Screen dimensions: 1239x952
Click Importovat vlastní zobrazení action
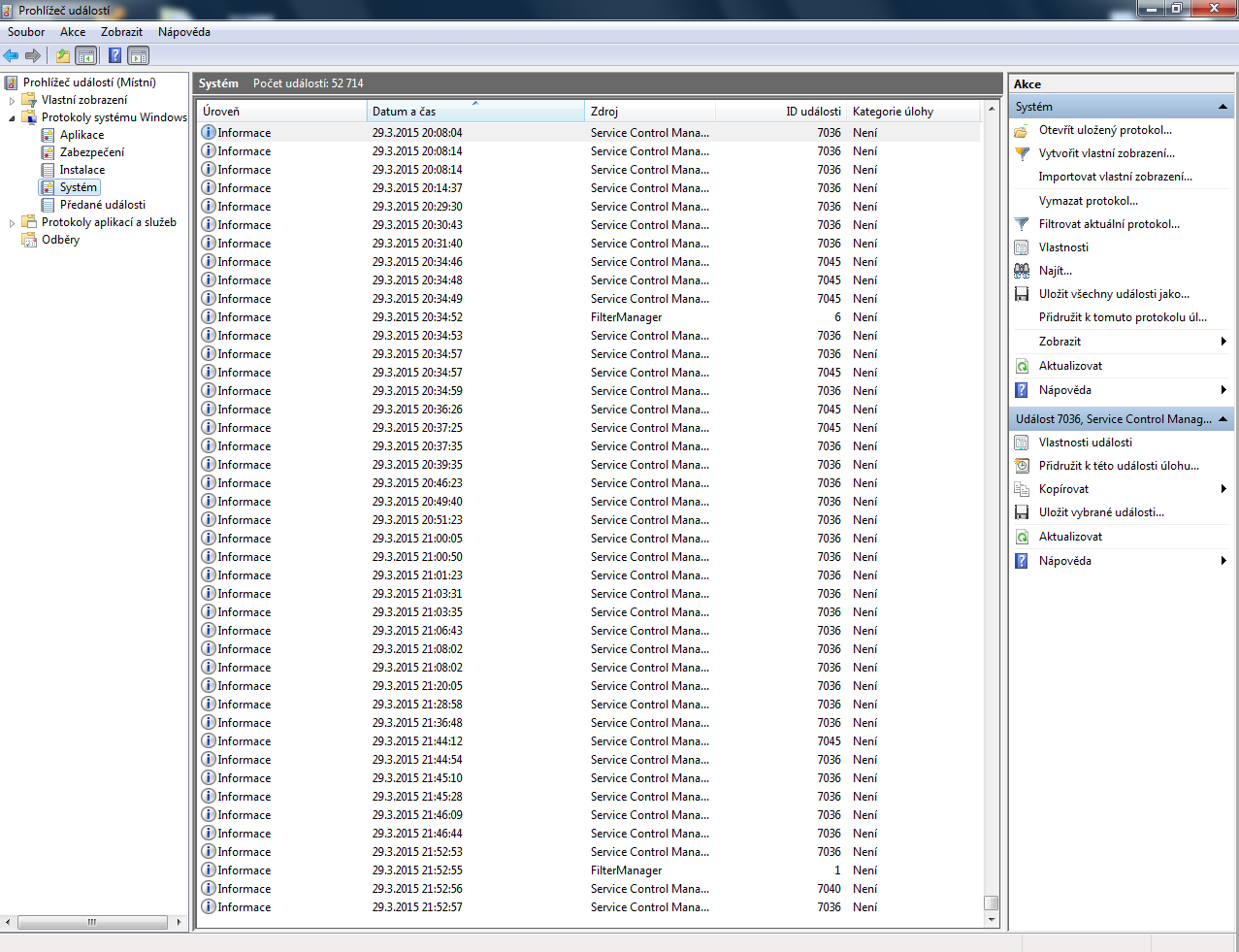point(1116,177)
